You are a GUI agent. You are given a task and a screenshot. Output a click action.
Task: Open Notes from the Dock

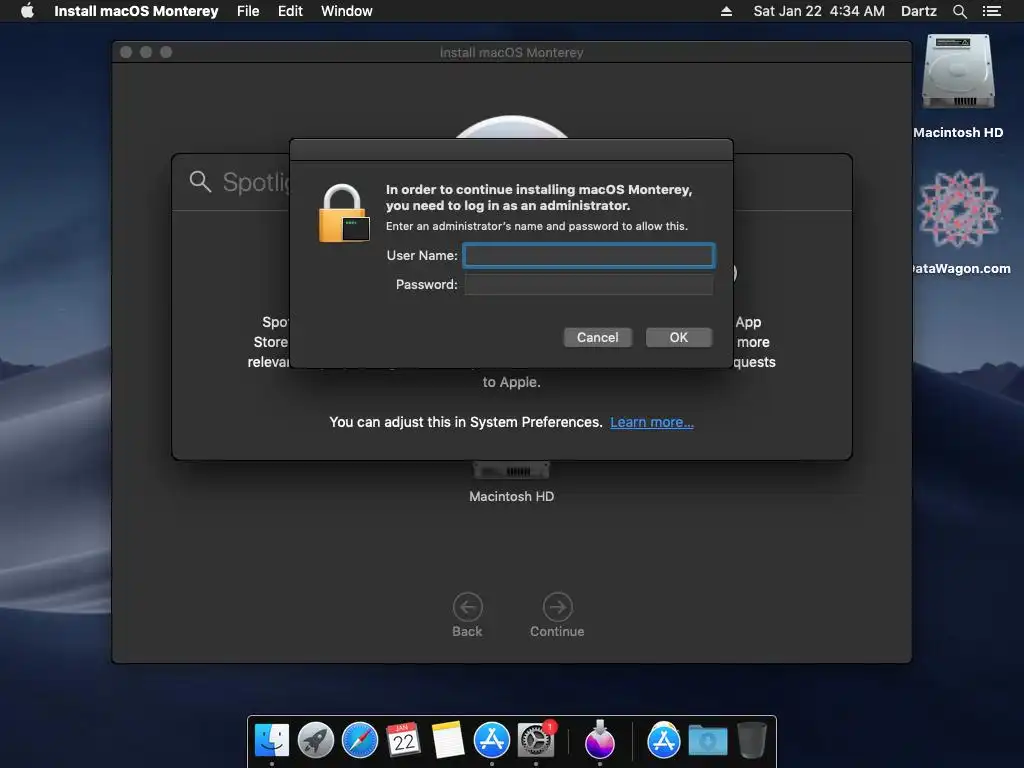click(x=447, y=741)
